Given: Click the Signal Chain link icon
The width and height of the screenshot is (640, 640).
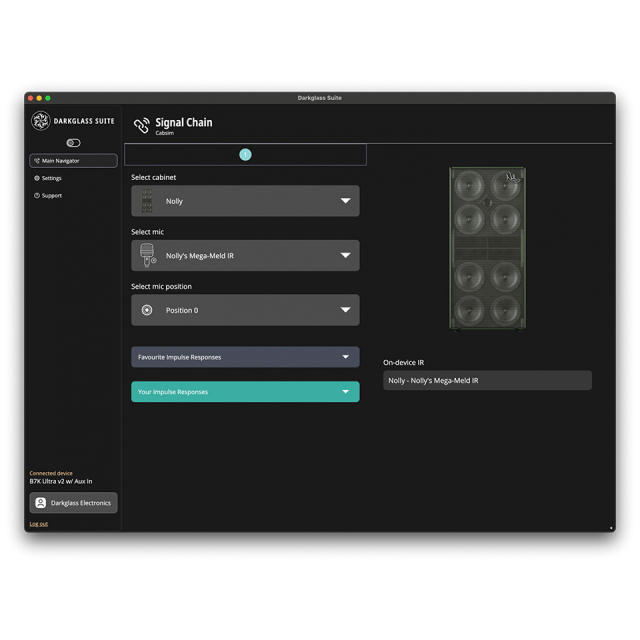Looking at the screenshot, I should point(142,126).
